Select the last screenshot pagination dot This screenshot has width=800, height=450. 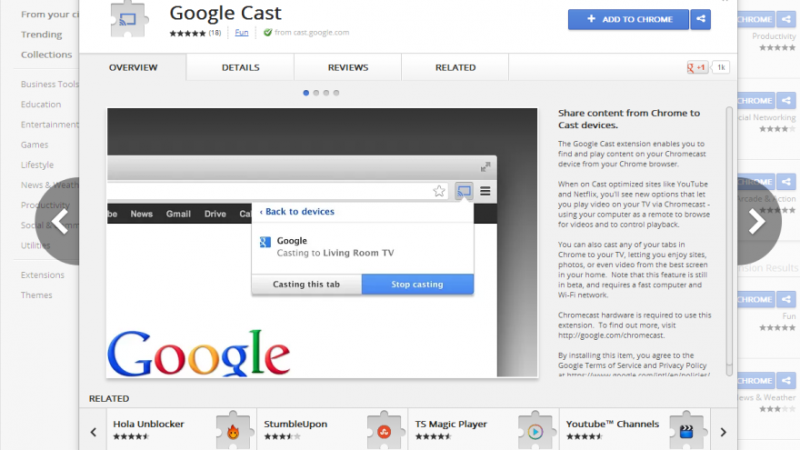(x=336, y=93)
